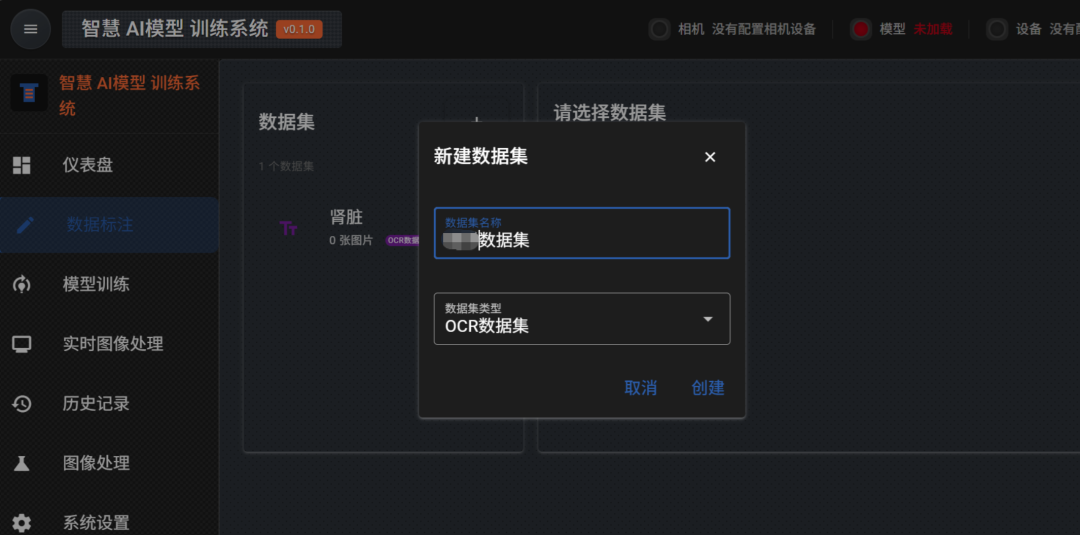Open 系统设置 in the sidebar
This screenshot has height=535, width=1080.
tap(110, 523)
